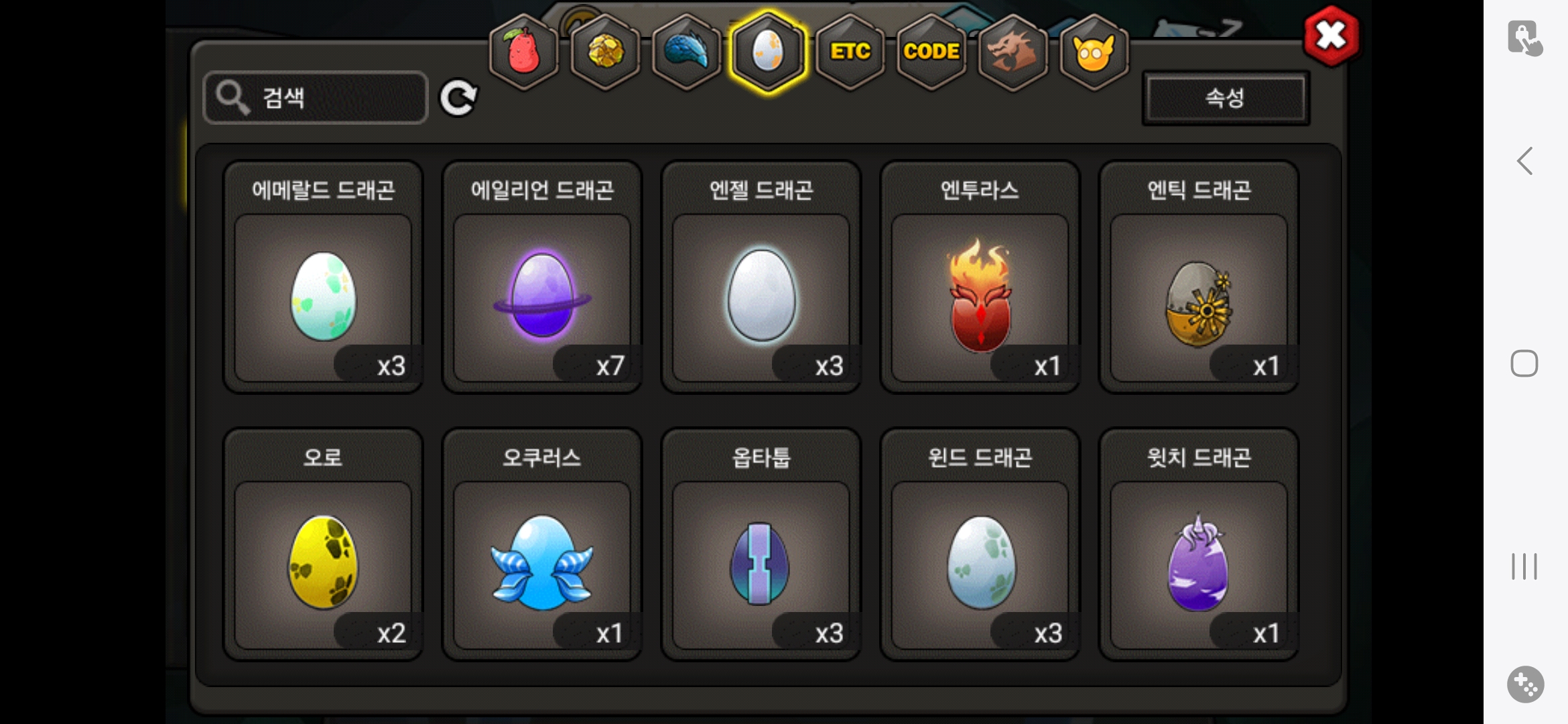
Task: Open the ETC items tab
Action: pos(850,51)
